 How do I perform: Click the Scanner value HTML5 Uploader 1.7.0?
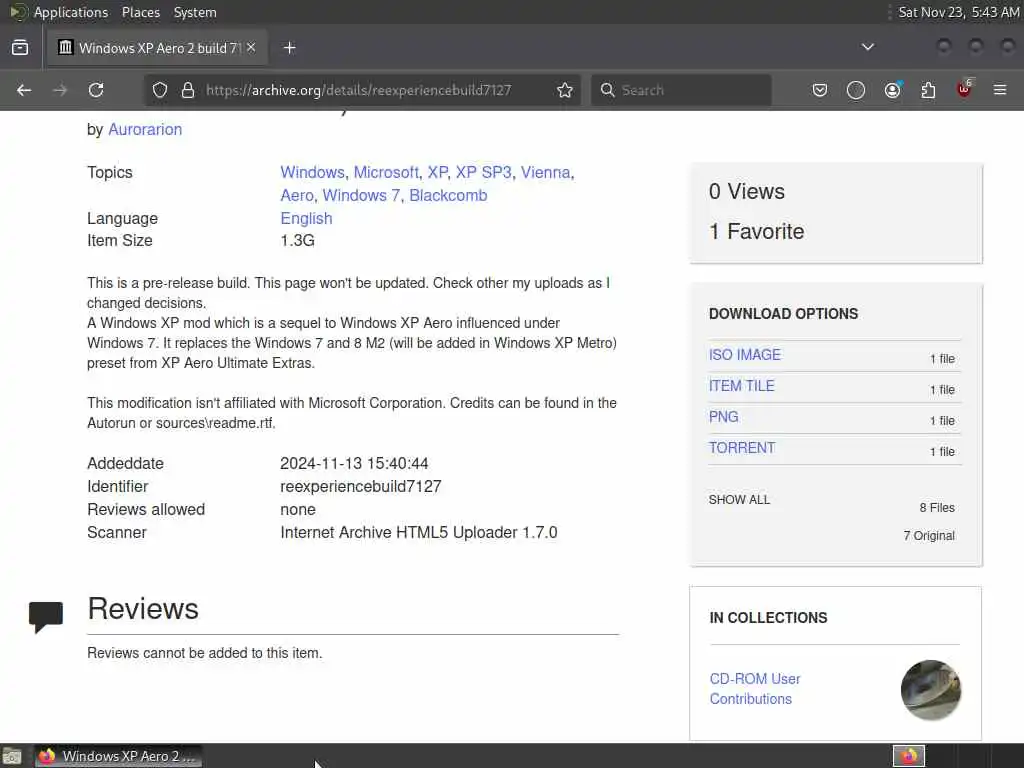[419, 532]
